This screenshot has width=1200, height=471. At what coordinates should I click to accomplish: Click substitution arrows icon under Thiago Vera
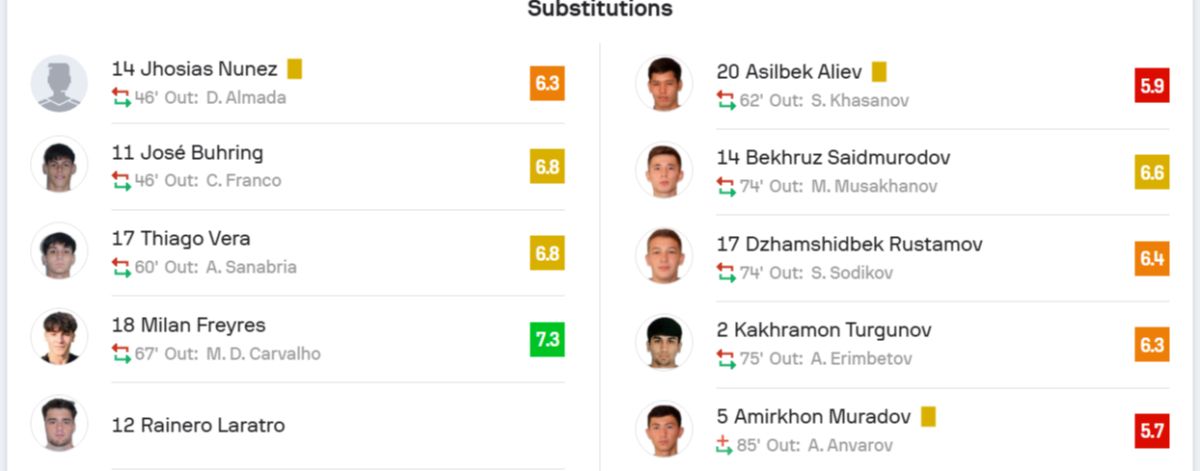[x=121, y=267]
